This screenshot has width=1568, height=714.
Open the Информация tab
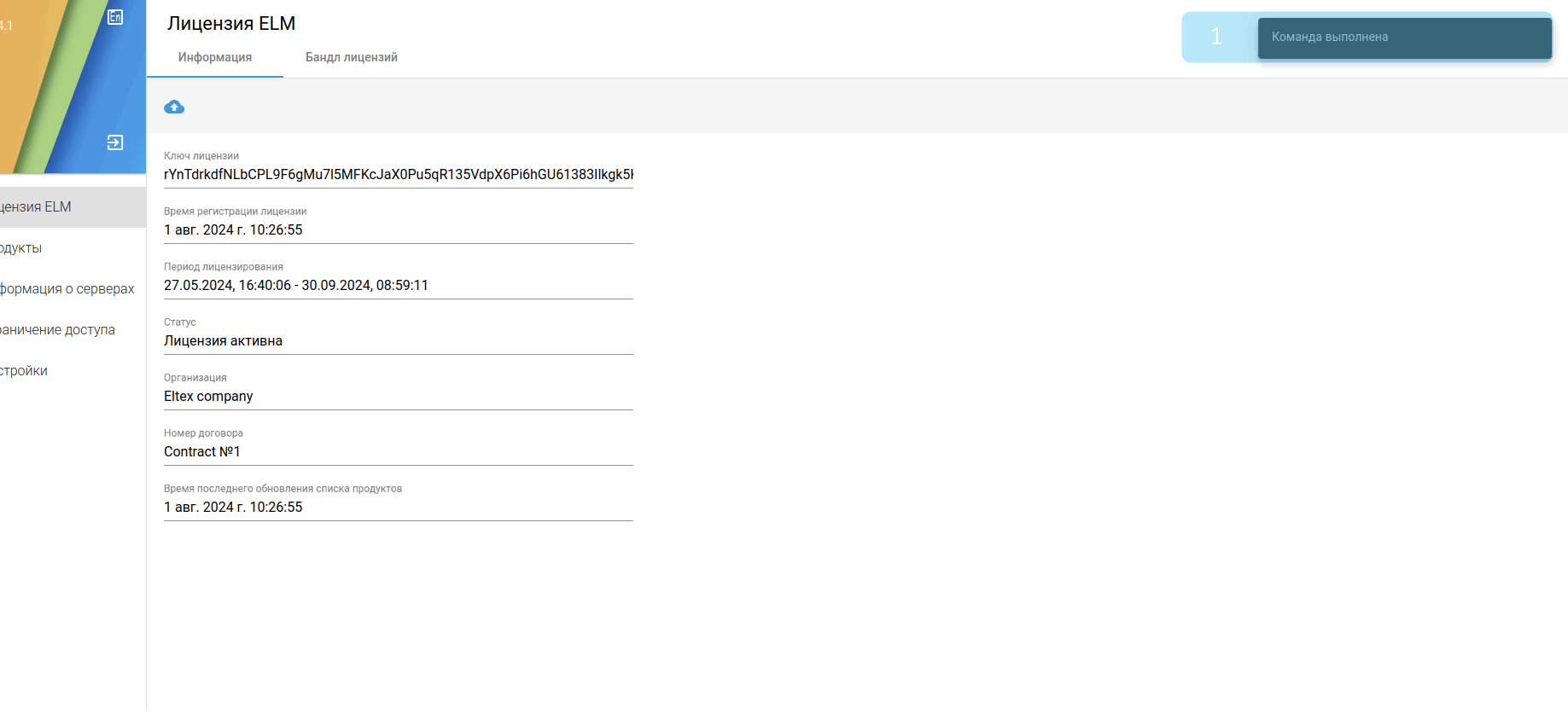215,57
